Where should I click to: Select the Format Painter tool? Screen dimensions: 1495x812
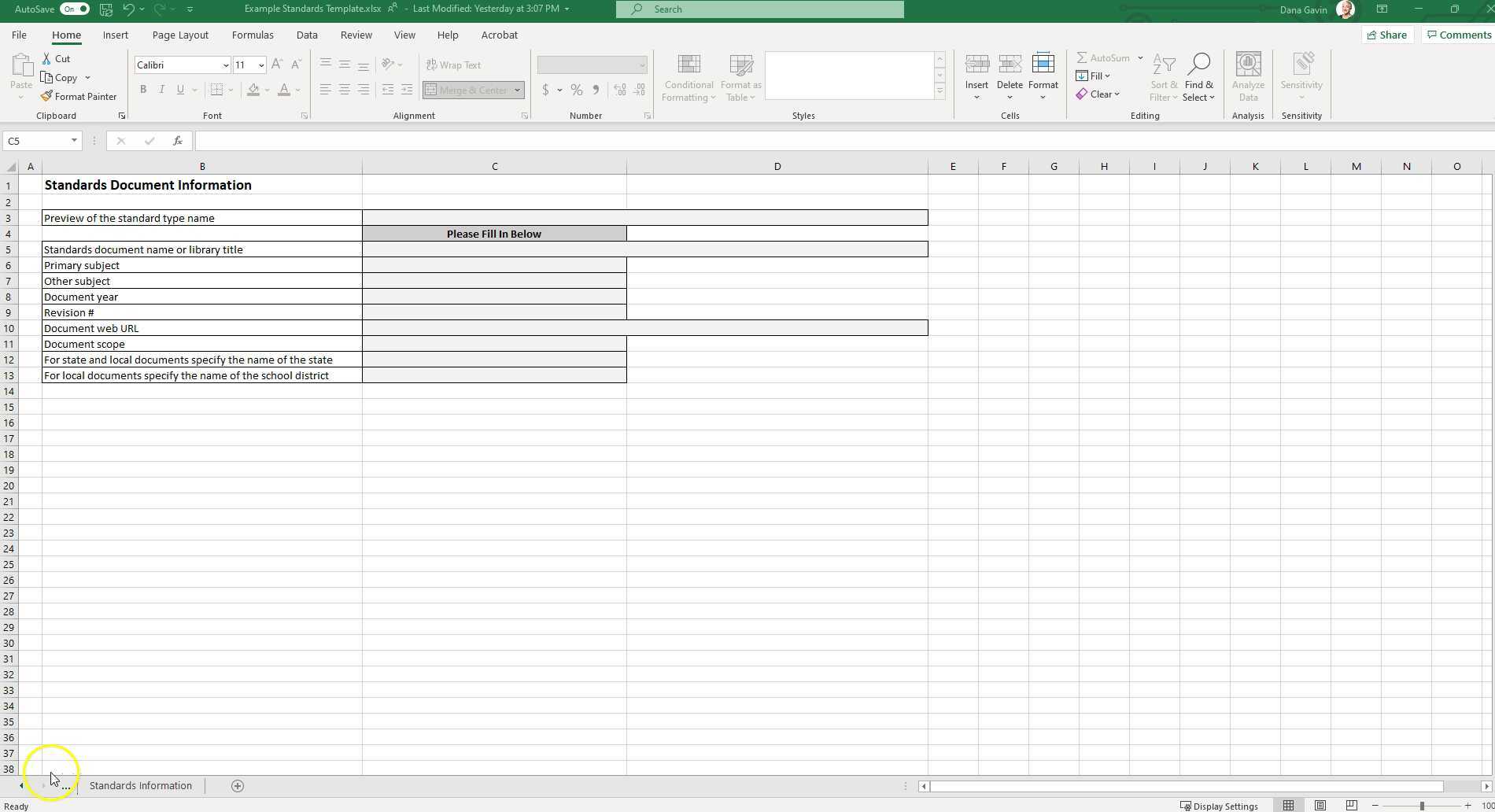(79, 96)
